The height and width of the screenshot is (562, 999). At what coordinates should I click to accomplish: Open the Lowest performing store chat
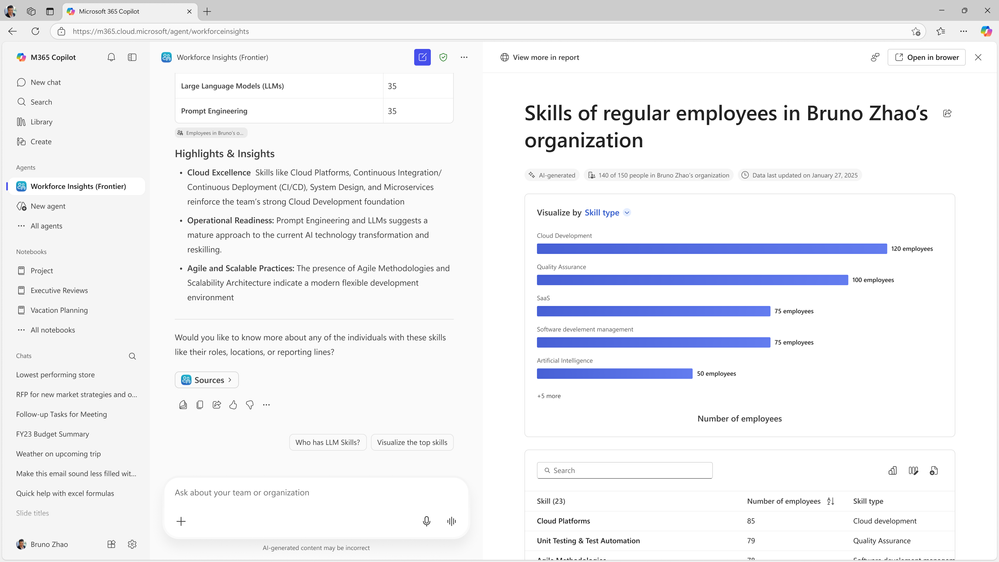pyautogui.click(x=55, y=375)
